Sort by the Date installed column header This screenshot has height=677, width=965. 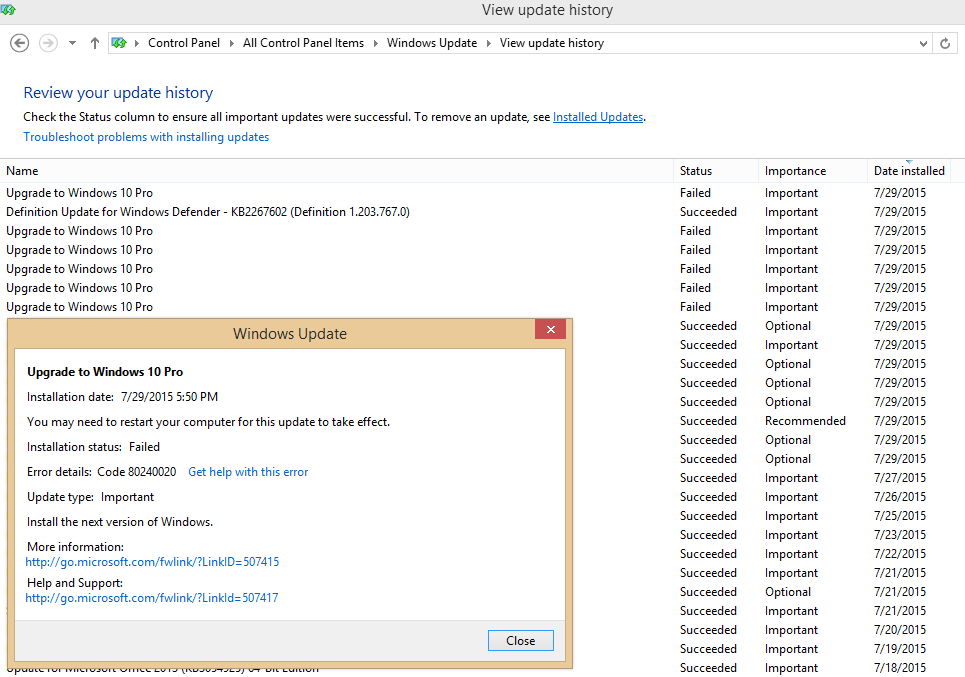(x=909, y=171)
